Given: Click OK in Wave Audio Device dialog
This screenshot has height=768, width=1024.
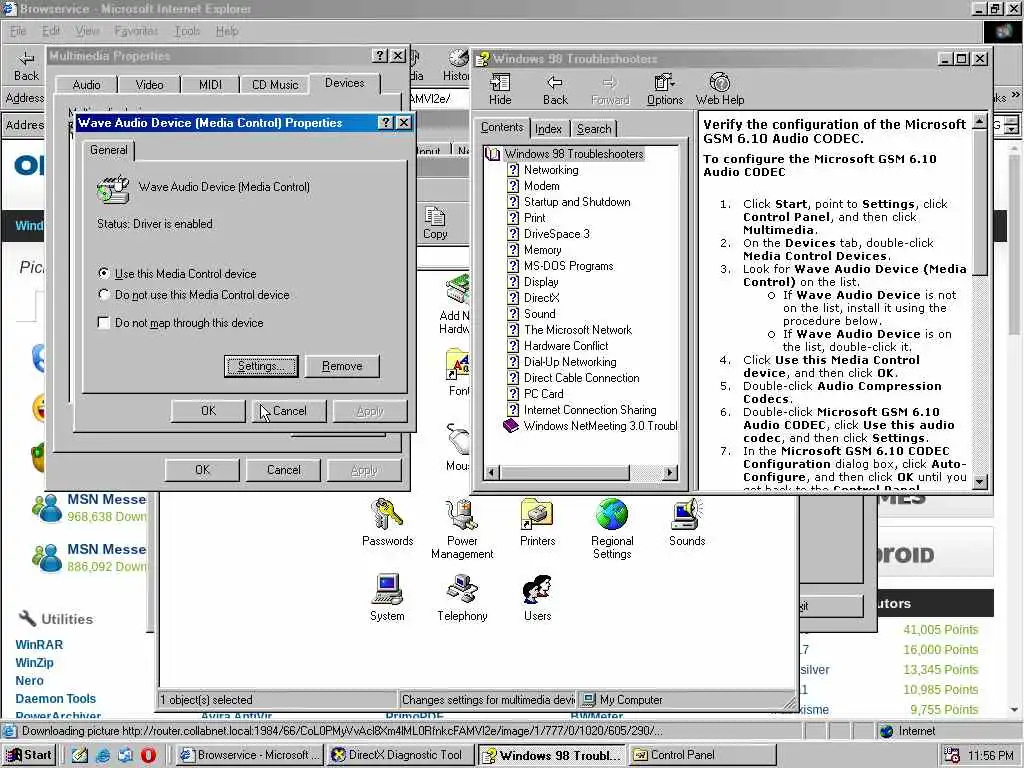Looking at the screenshot, I should coord(208,411).
